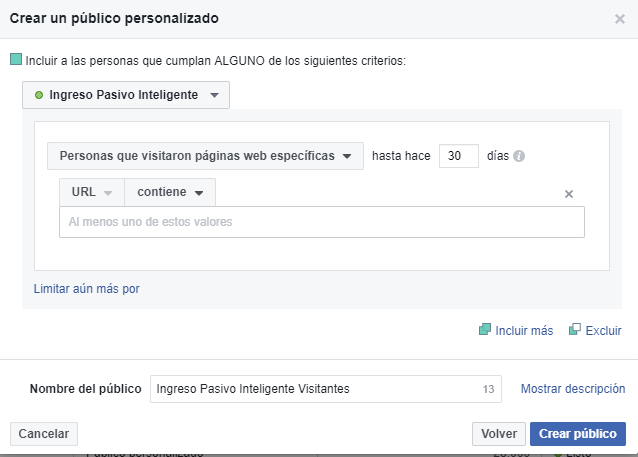638x457 pixels.
Task: Click the Volver button
Action: pos(499,434)
